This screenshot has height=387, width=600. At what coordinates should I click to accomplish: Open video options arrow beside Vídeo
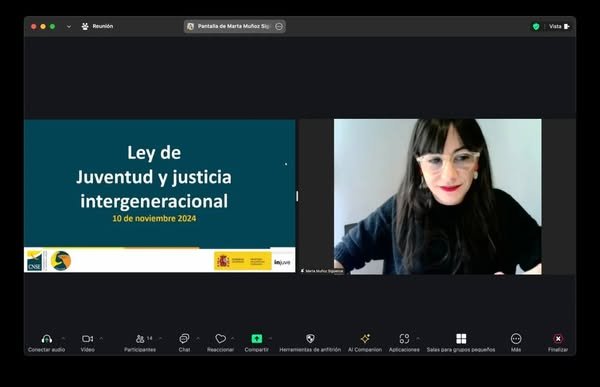[101, 338]
